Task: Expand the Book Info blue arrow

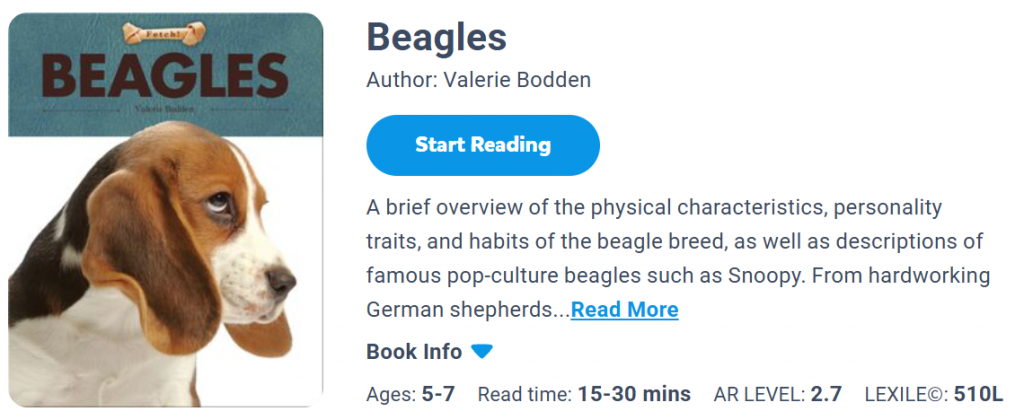Action: (x=482, y=351)
